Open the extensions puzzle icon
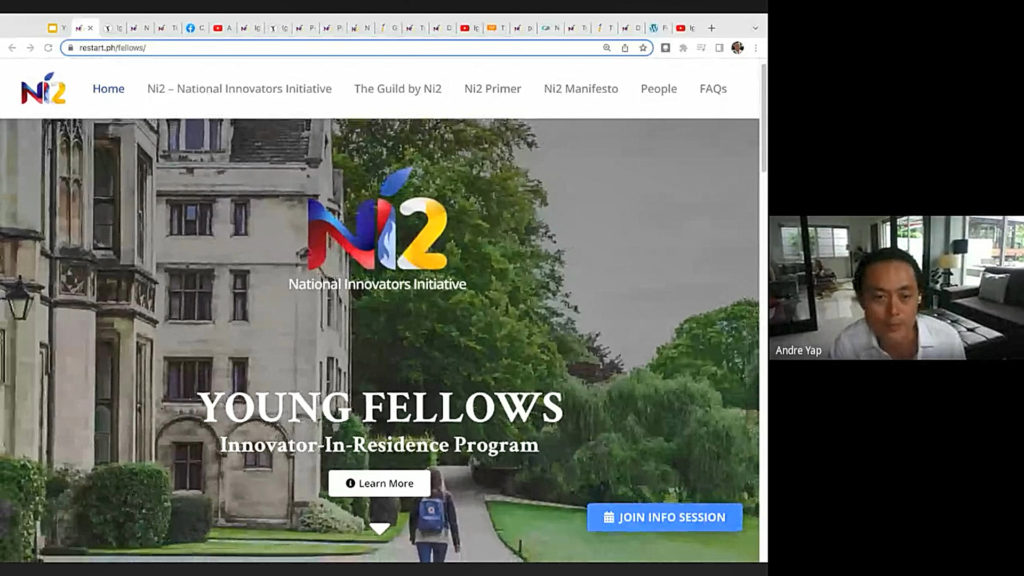 (x=683, y=48)
